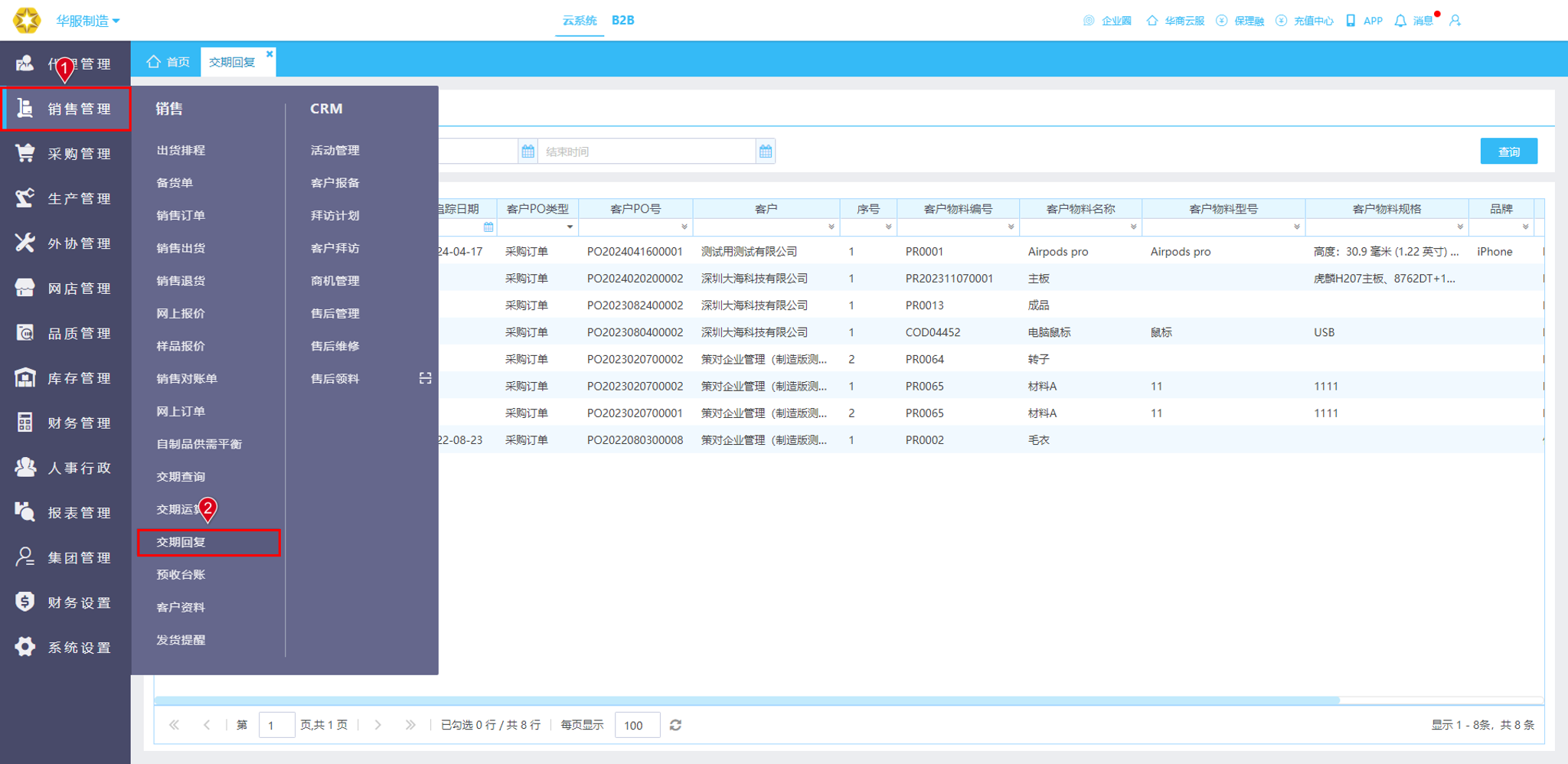Viewport: 1568px width, 764px height.
Task: Open 财务设置 shield icon
Action: (x=24, y=602)
